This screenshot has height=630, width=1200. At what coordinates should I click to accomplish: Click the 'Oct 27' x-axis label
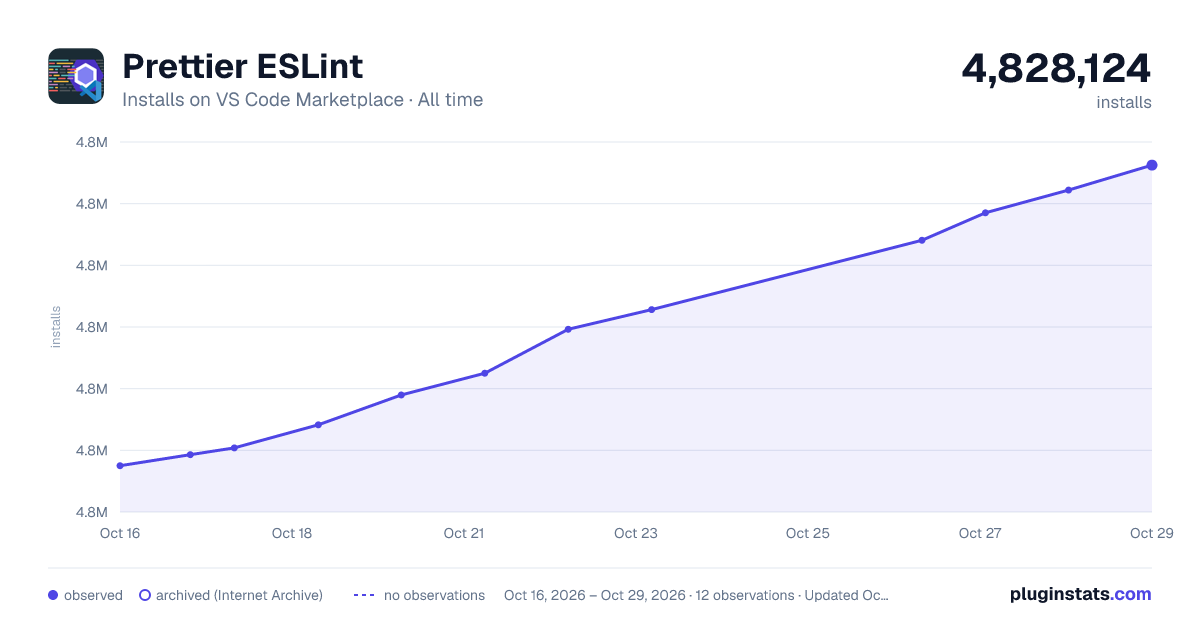point(980,533)
